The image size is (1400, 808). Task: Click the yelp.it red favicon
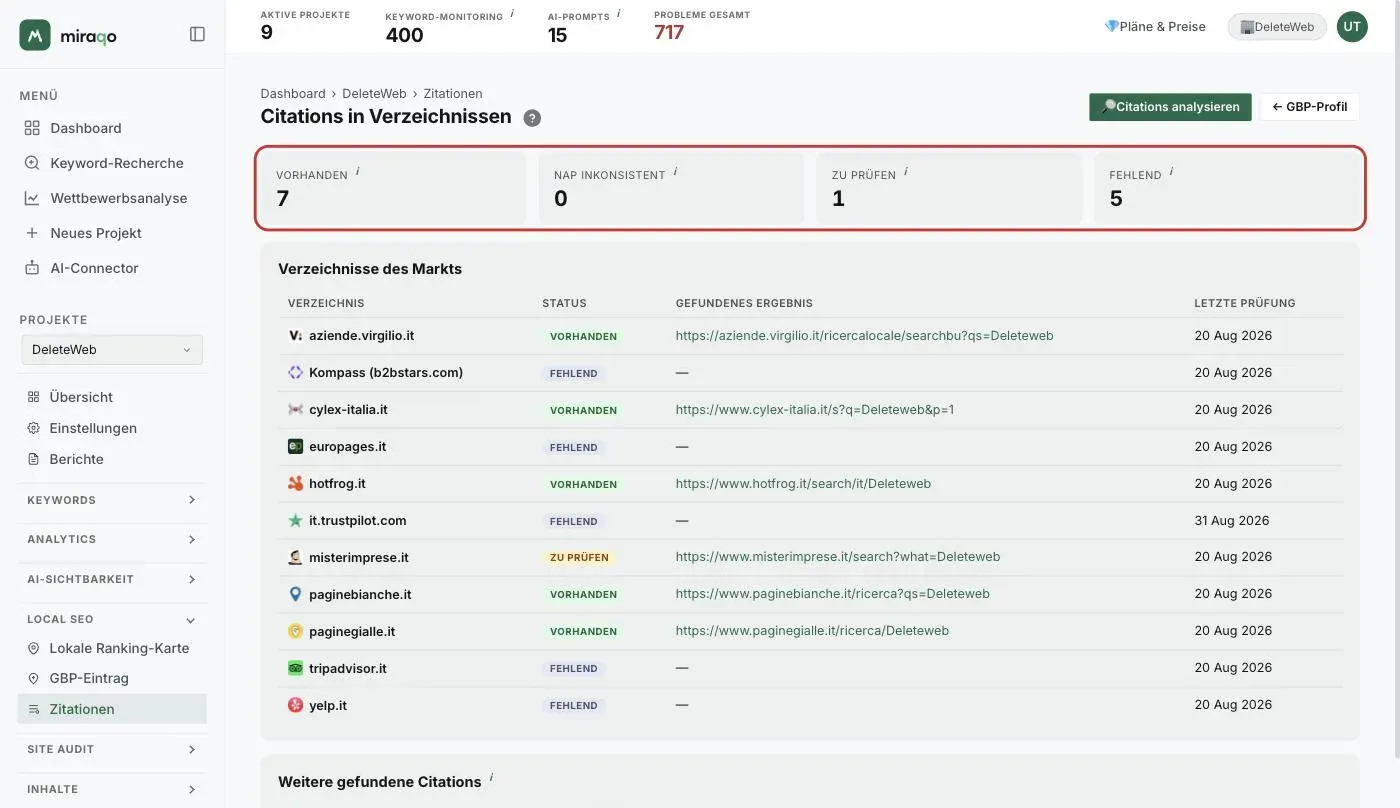point(295,705)
